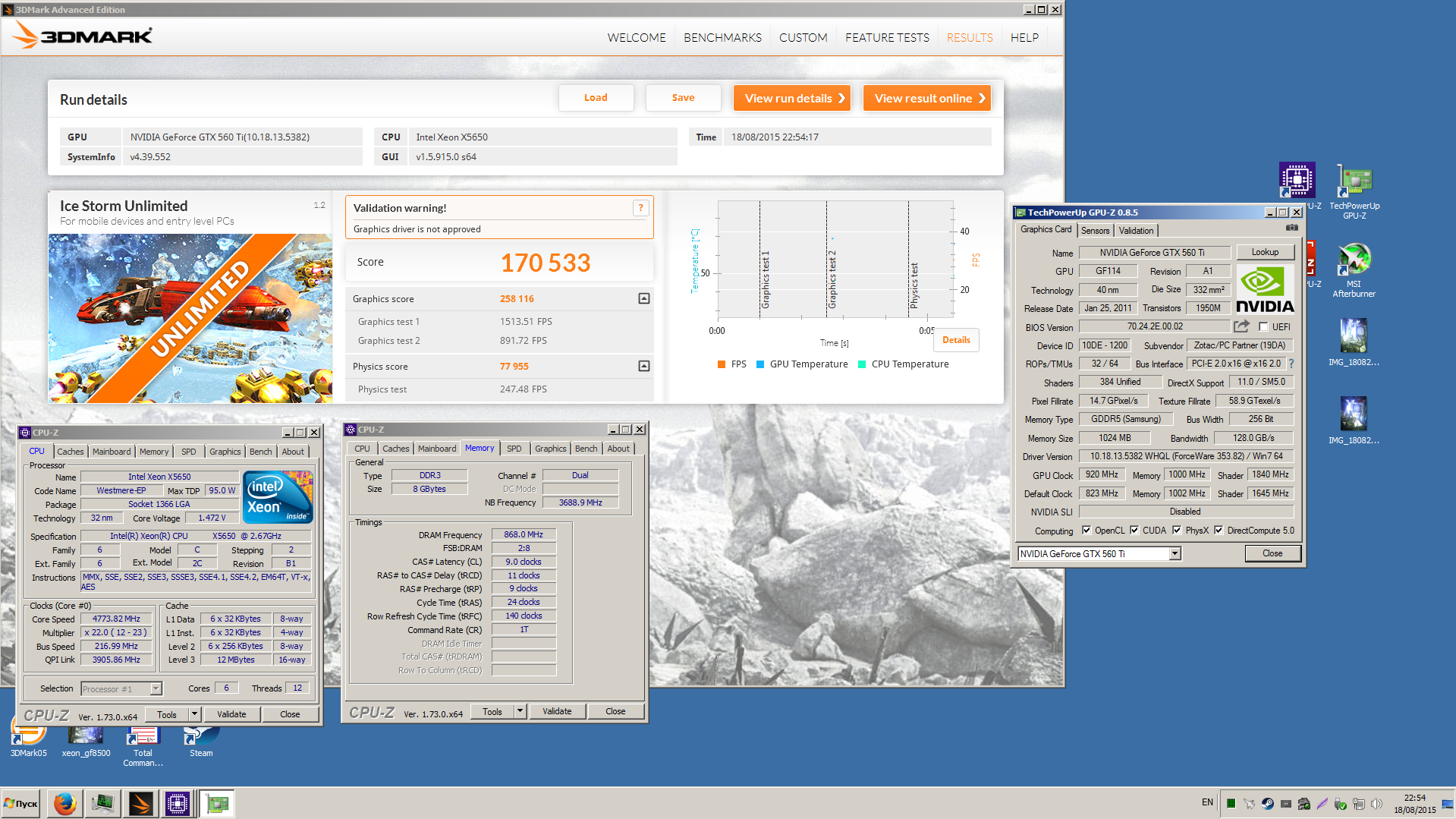Click the volume speaker tray icon
Viewport: 1456px width, 819px height.
coord(1376,803)
